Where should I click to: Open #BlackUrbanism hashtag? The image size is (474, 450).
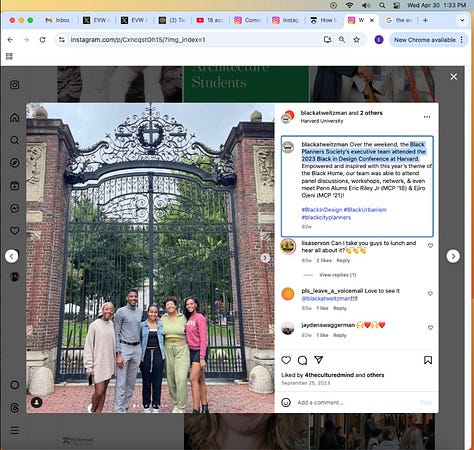pyautogui.click(x=365, y=210)
